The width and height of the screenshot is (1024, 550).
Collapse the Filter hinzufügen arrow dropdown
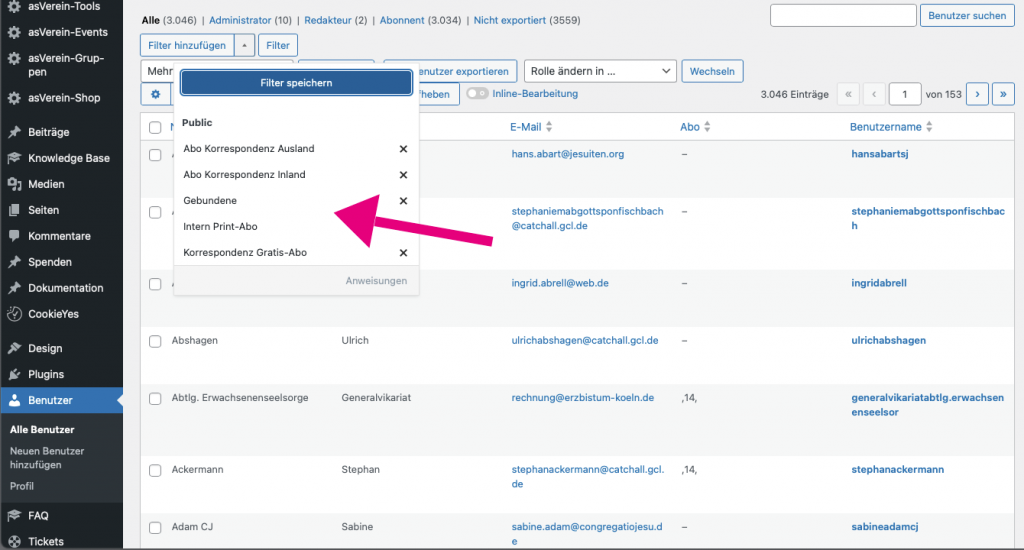[245, 45]
